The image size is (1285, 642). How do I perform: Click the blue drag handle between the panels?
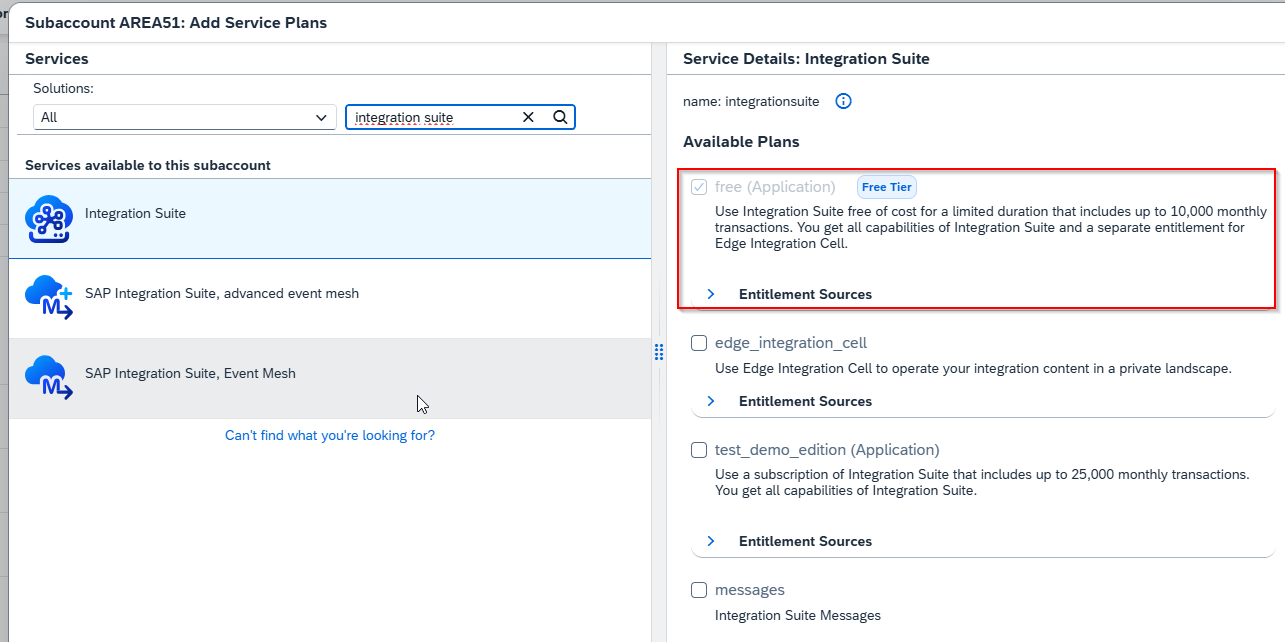(659, 352)
